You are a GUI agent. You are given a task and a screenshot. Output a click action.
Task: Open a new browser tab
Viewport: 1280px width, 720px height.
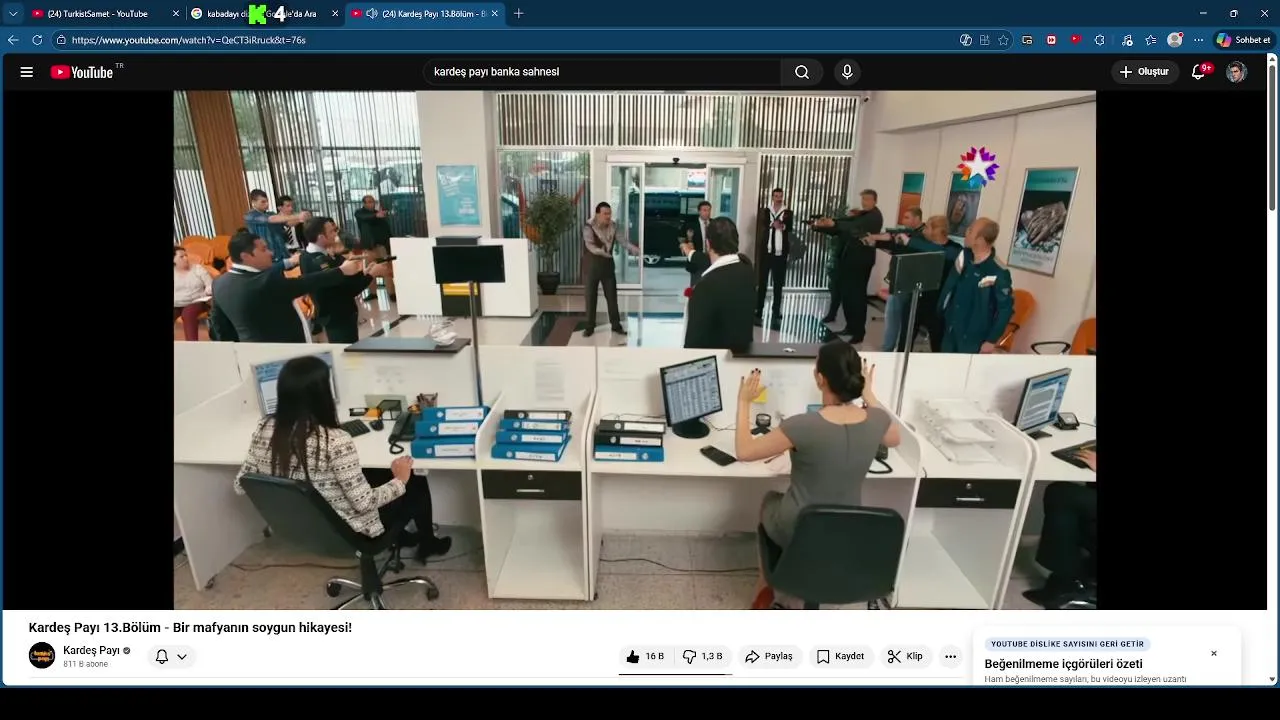pos(518,14)
